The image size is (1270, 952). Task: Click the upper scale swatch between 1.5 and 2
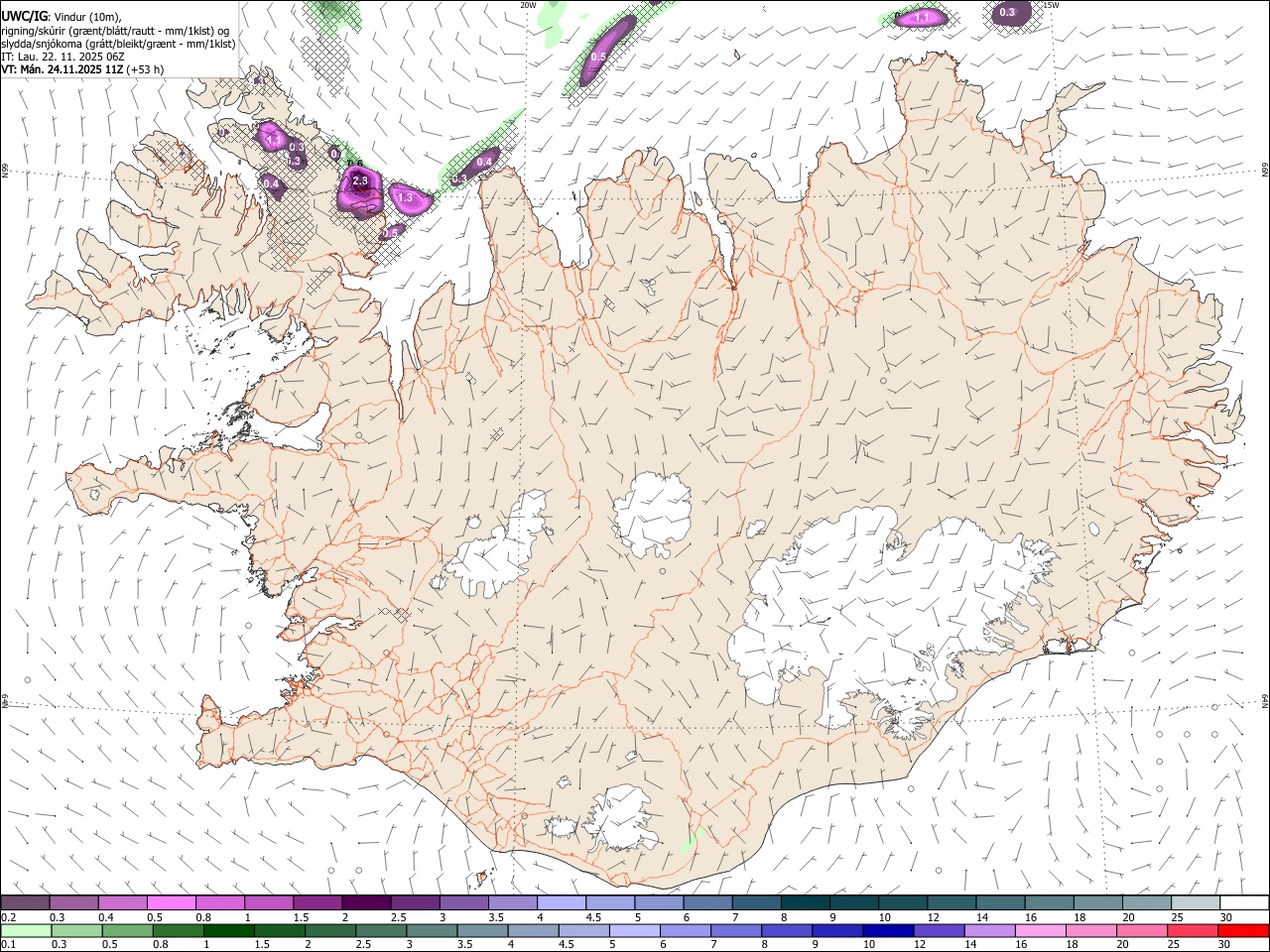point(317,902)
